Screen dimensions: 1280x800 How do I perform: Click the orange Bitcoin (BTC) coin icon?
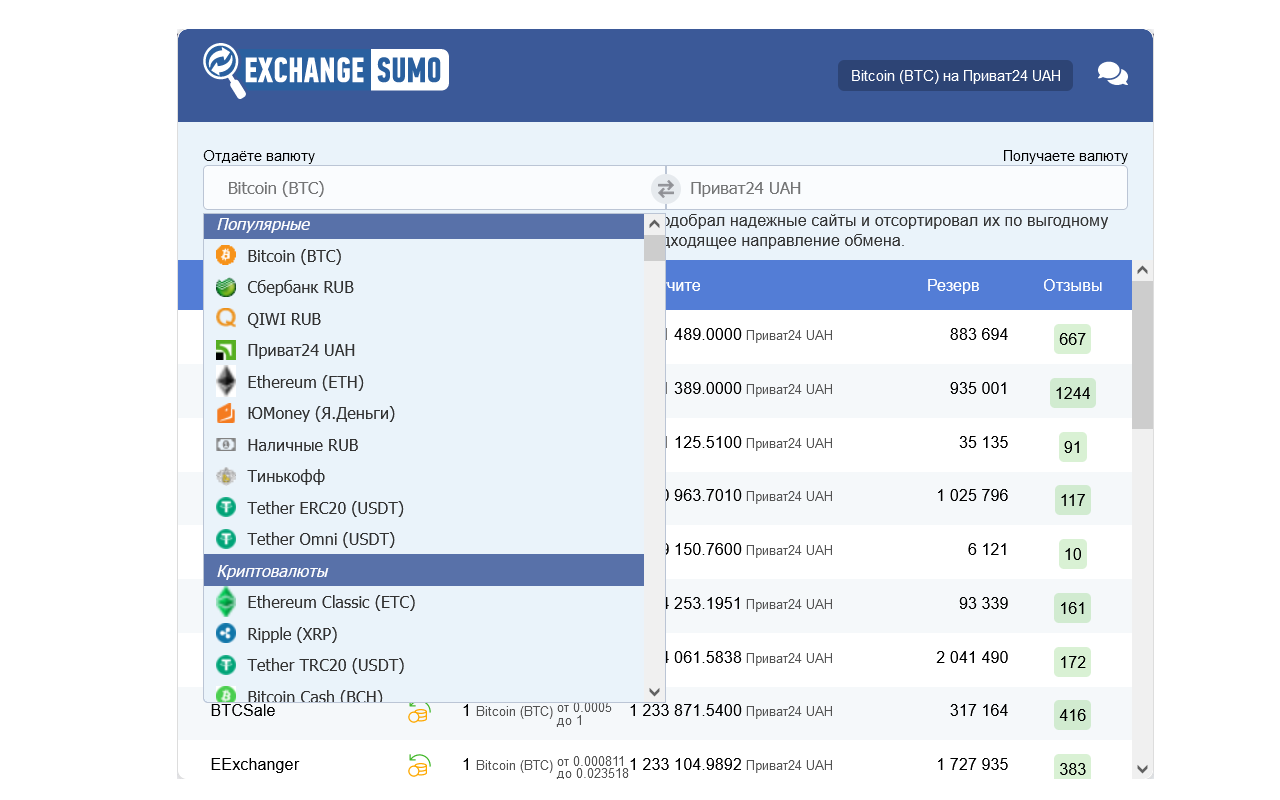[226, 256]
